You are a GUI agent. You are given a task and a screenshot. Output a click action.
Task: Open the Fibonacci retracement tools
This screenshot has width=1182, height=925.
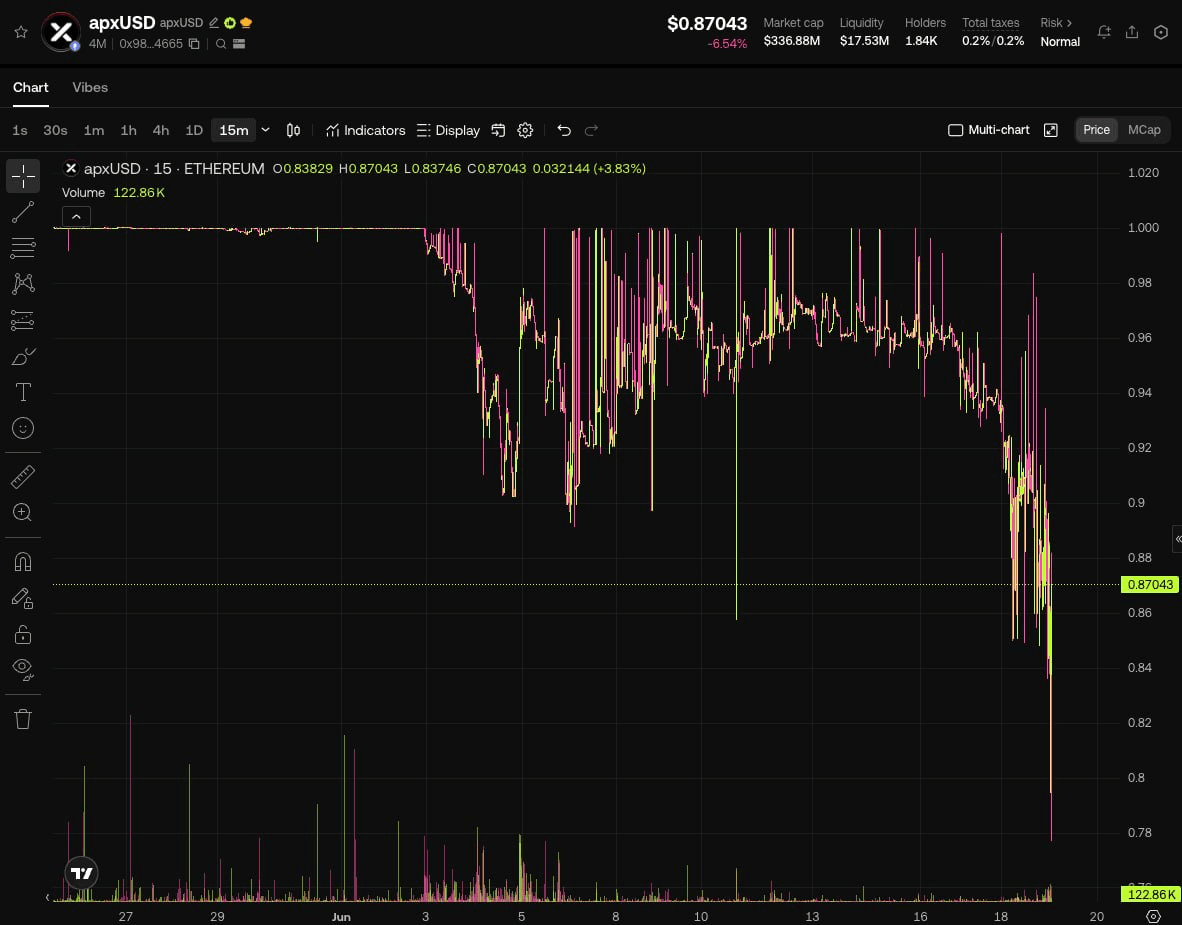[x=23, y=248]
